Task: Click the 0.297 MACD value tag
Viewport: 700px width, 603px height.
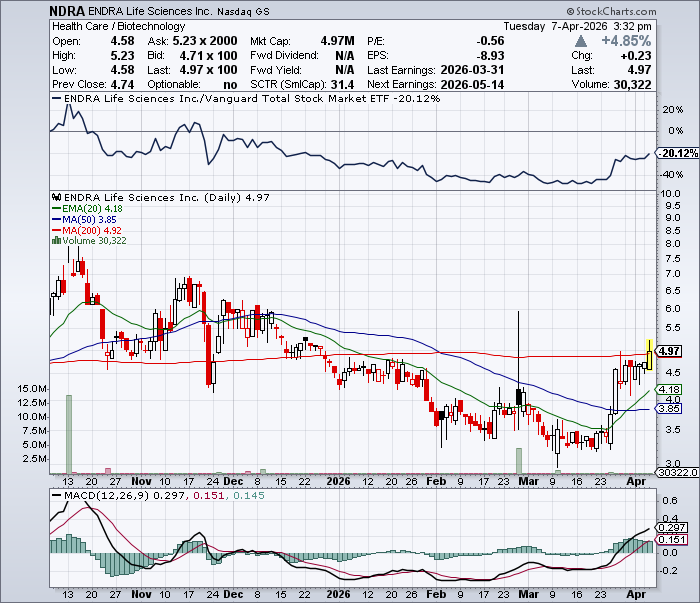Action: 672,528
